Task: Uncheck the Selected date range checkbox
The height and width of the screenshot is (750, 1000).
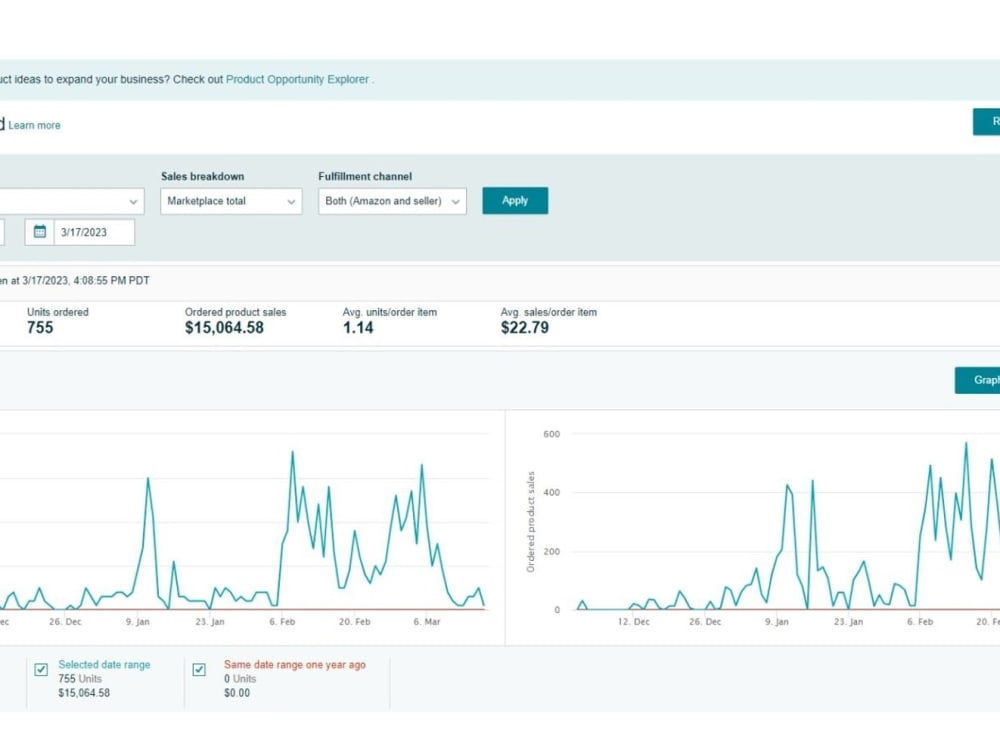Action: pyautogui.click(x=41, y=669)
